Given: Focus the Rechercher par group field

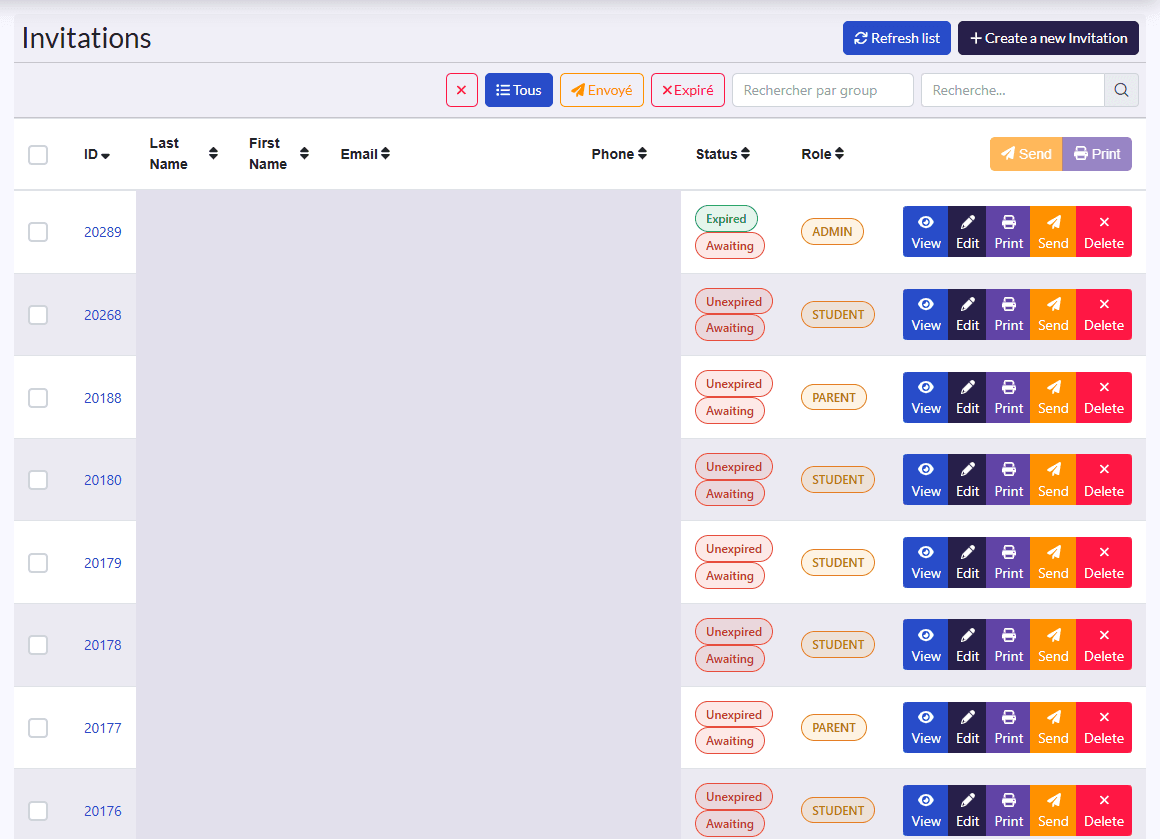Looking at the screenshot, I should [823, 90].
